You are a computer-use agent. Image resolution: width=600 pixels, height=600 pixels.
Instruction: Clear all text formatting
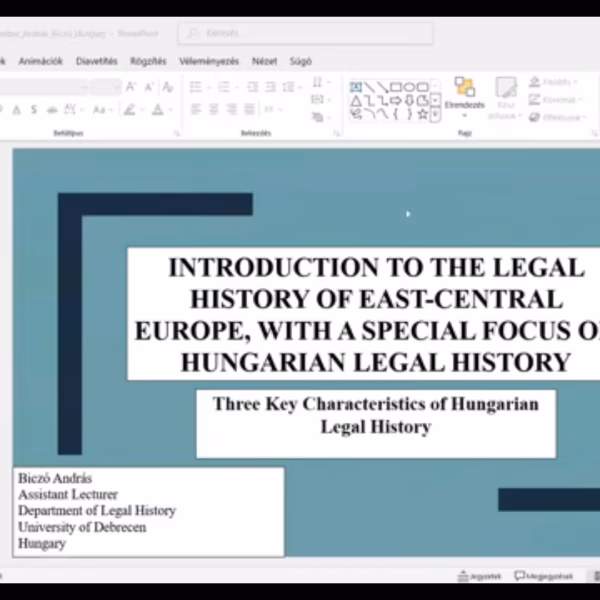coord(168,87)
